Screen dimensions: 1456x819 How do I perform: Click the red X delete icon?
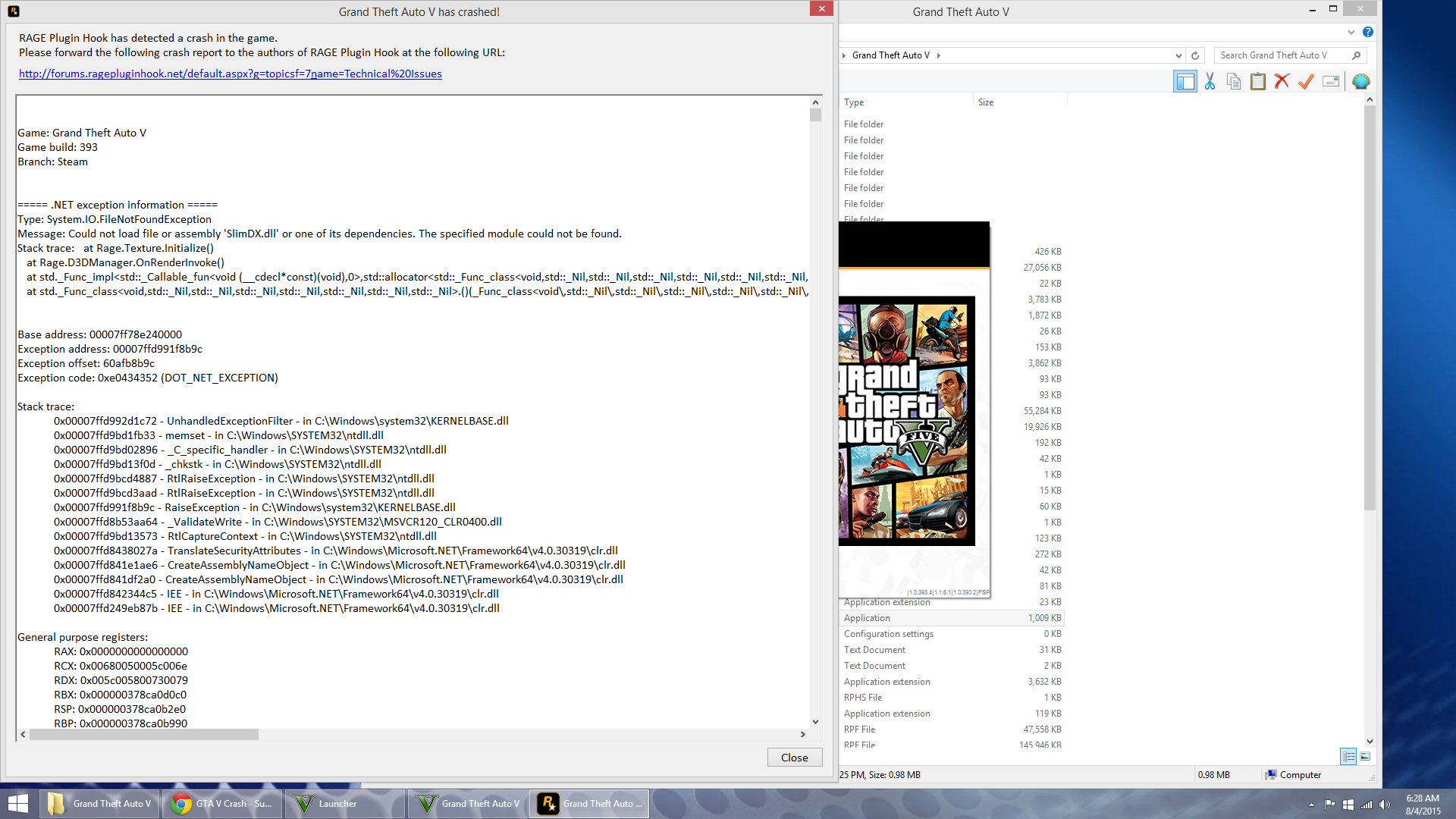click(1282, 82)
